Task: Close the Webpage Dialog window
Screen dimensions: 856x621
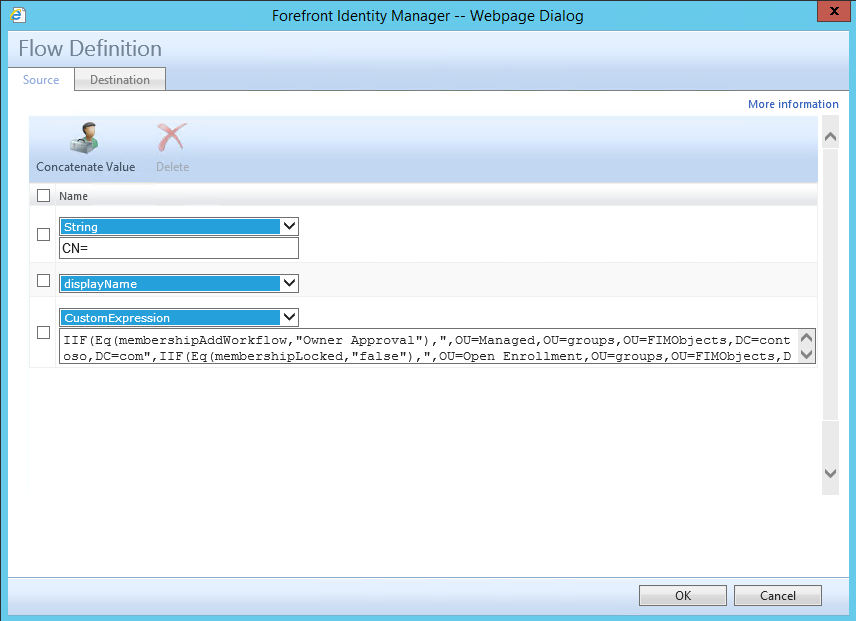Action: (x=834, y=11)
